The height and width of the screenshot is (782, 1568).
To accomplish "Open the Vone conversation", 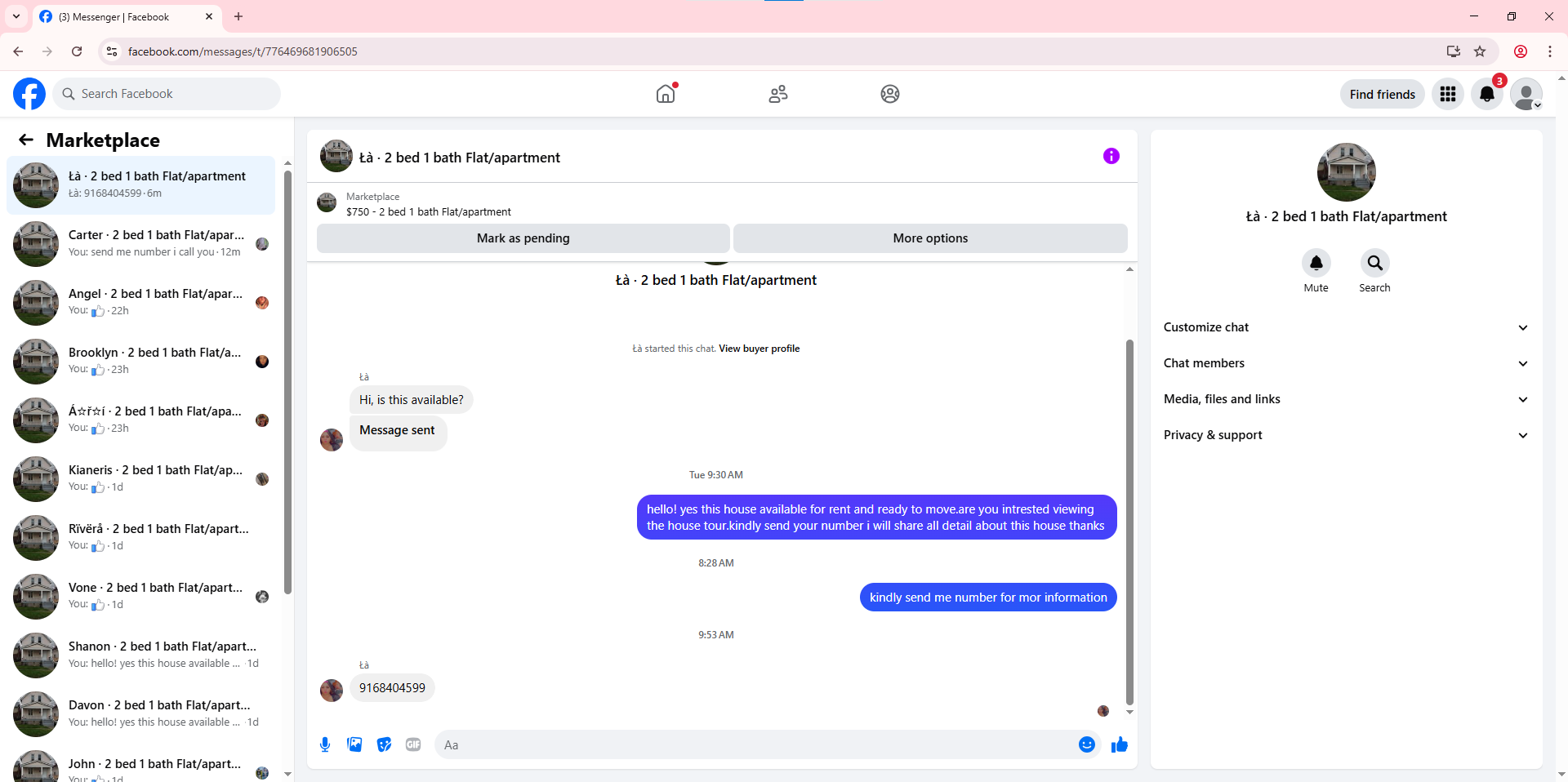I will (x=141, y=597).
